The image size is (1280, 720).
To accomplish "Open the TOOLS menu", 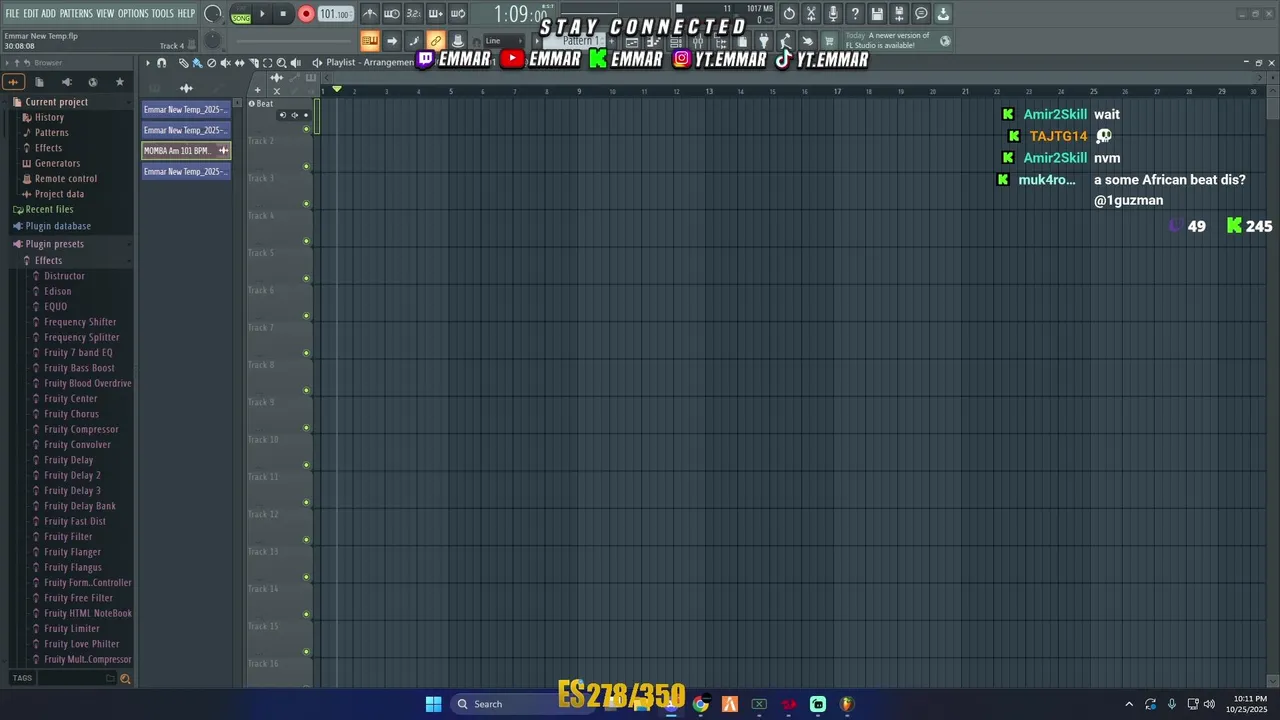I will click(x=162, y=14).
